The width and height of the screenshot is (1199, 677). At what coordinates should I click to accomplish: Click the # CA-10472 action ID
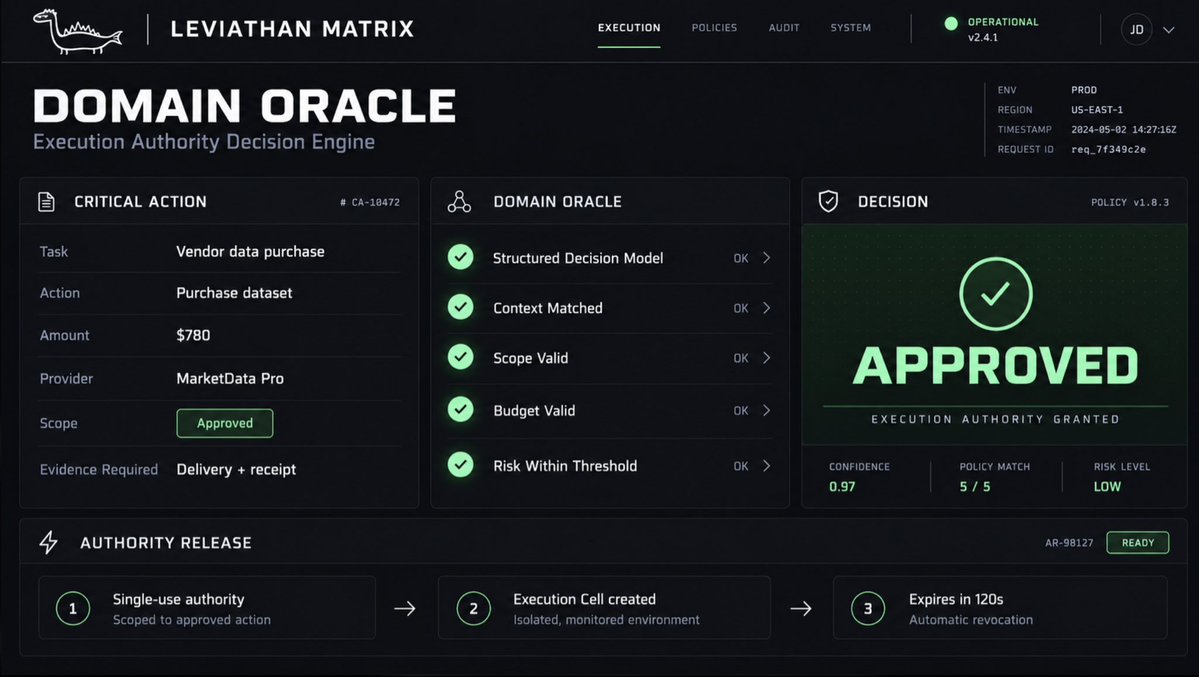pyautogui.click(x=370, y=202)
